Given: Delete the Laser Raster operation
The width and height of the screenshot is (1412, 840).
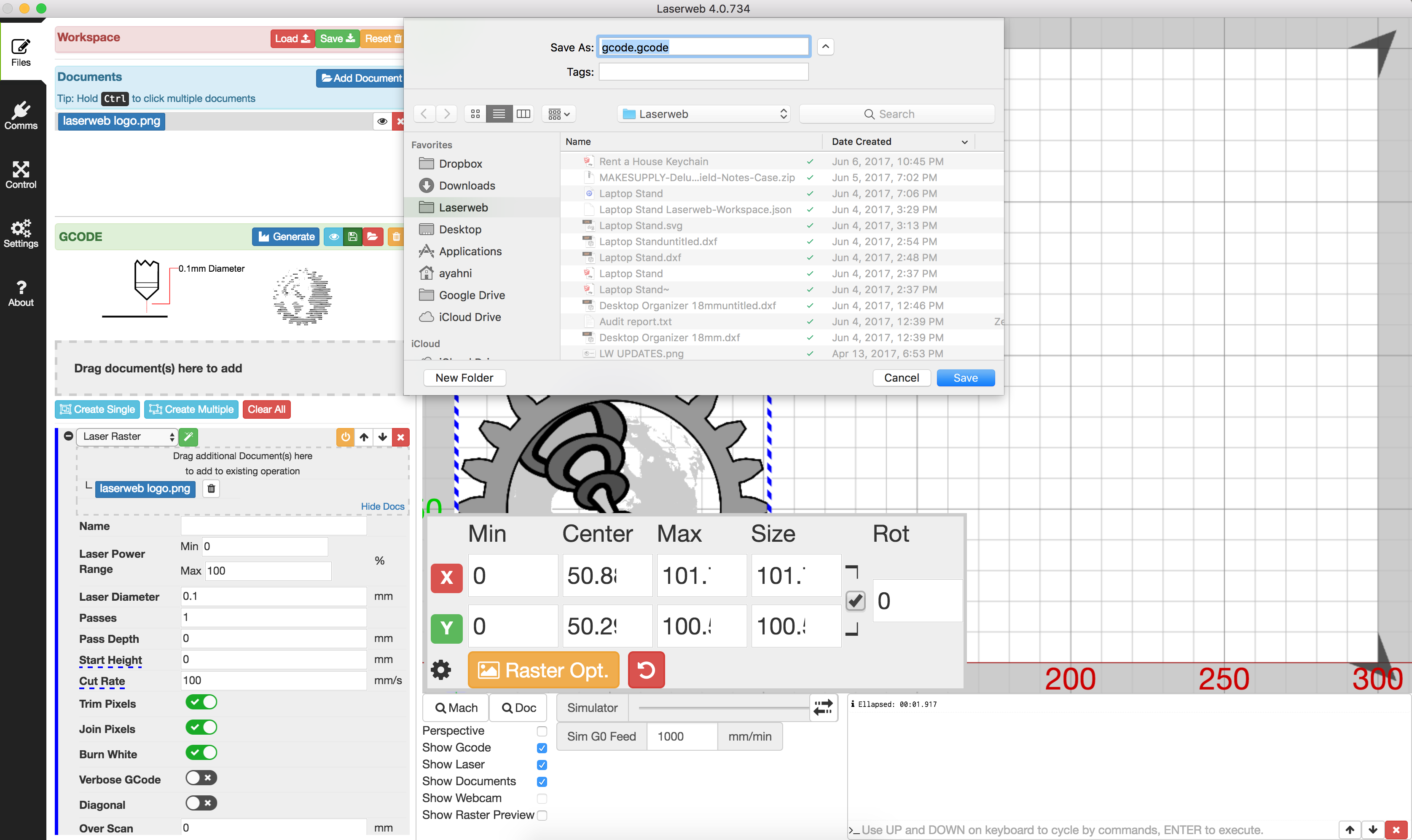Looking at the screenshot, I should click(x=400, y=437).
